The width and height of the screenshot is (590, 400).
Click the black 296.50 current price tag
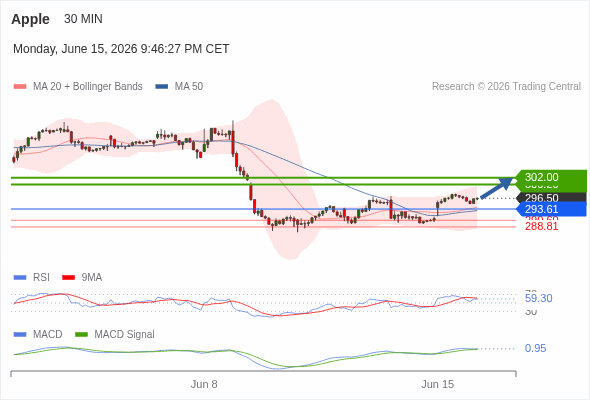click(x=552, y=198)
